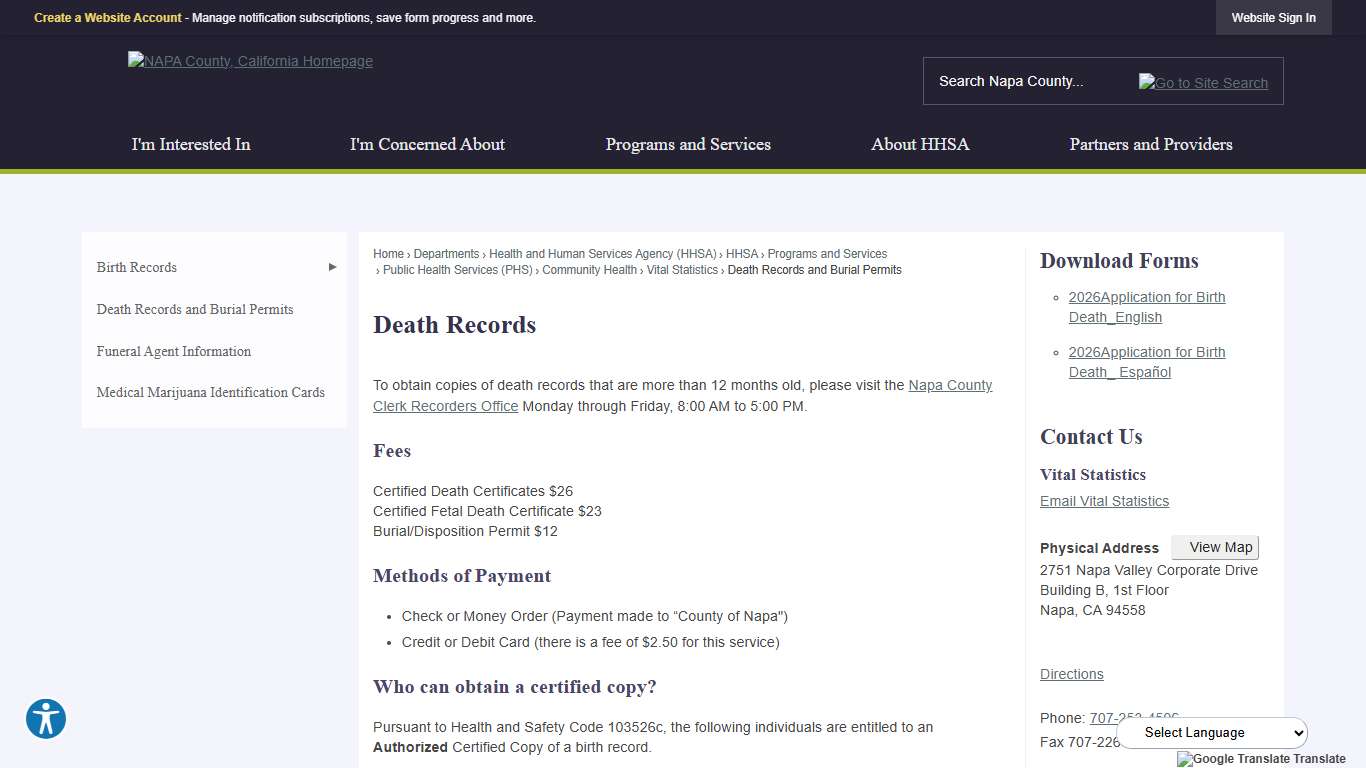Screen dimensions: 1366x768
Task: Open Funeral Agent Information page
Action: 173,351
